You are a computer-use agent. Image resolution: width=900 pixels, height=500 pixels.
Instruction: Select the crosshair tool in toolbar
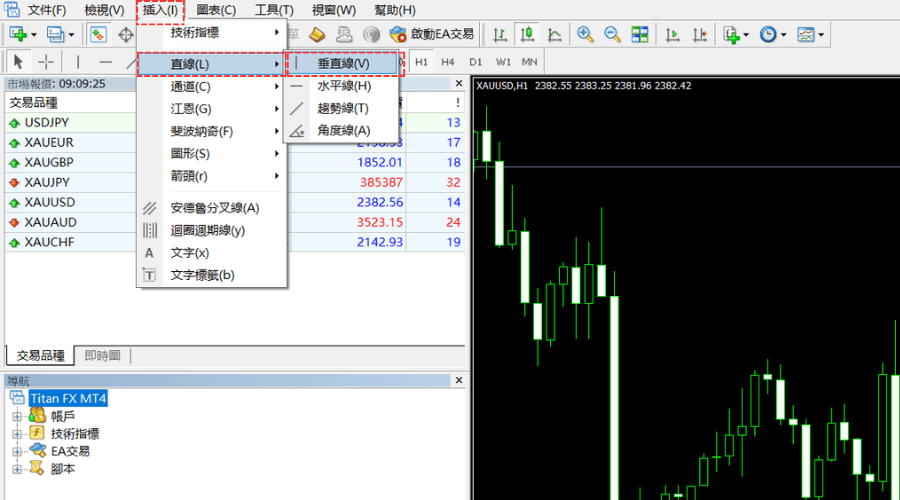tap(46, 62)
